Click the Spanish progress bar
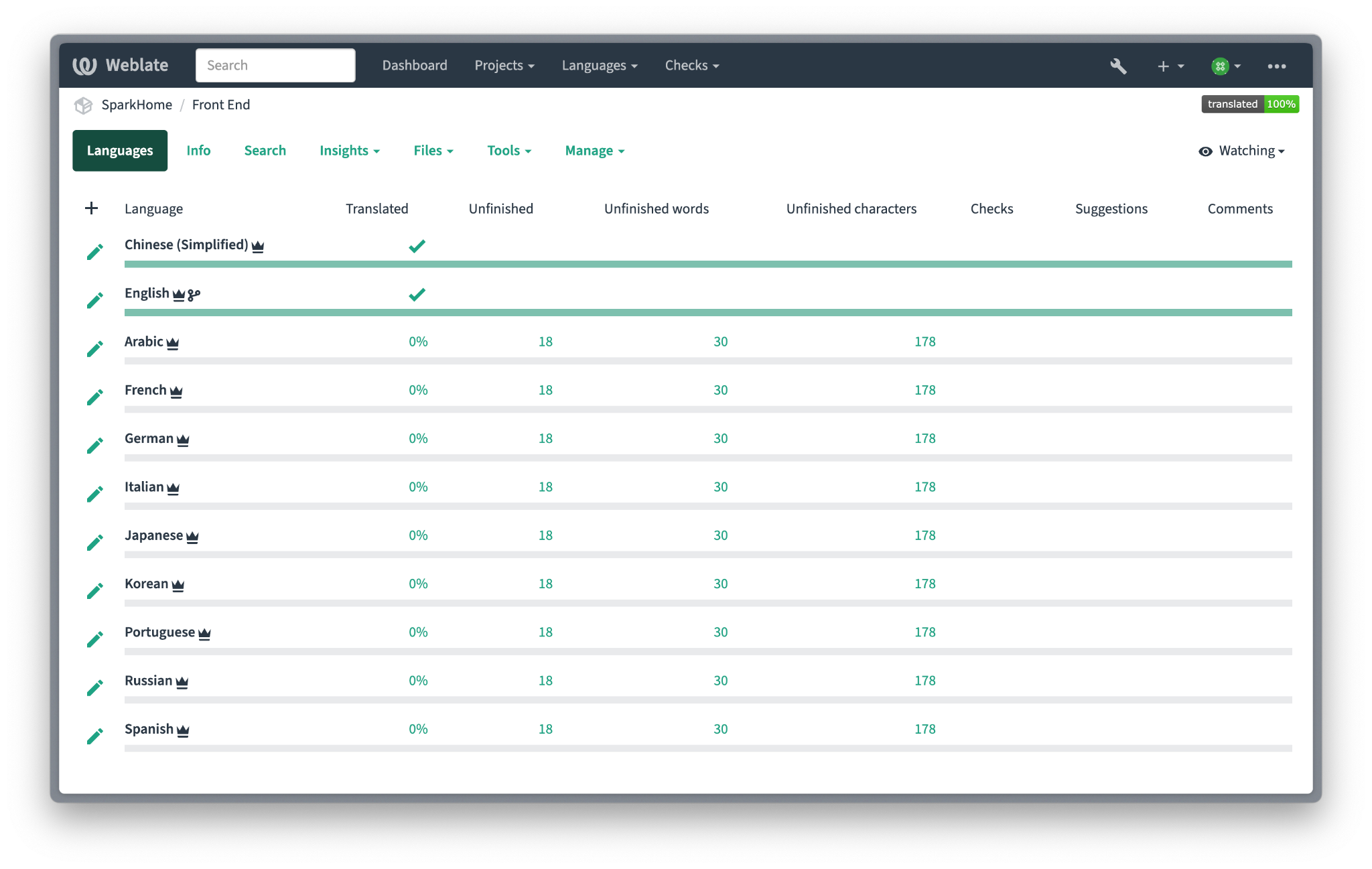Screen dimensions: 1372x869 tap(707, 748)
